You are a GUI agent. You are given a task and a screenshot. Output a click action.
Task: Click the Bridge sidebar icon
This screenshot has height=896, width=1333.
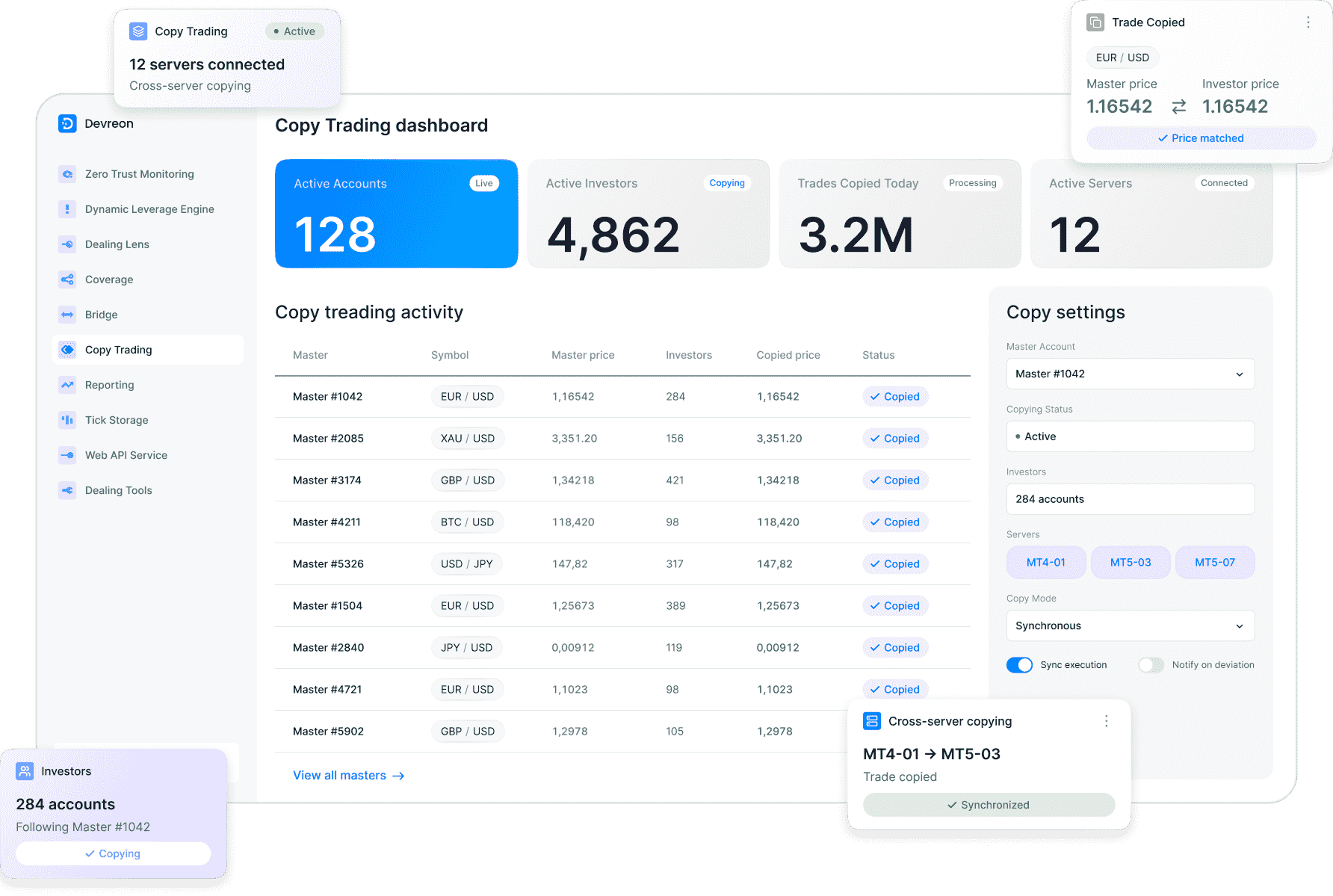point(67,315)
